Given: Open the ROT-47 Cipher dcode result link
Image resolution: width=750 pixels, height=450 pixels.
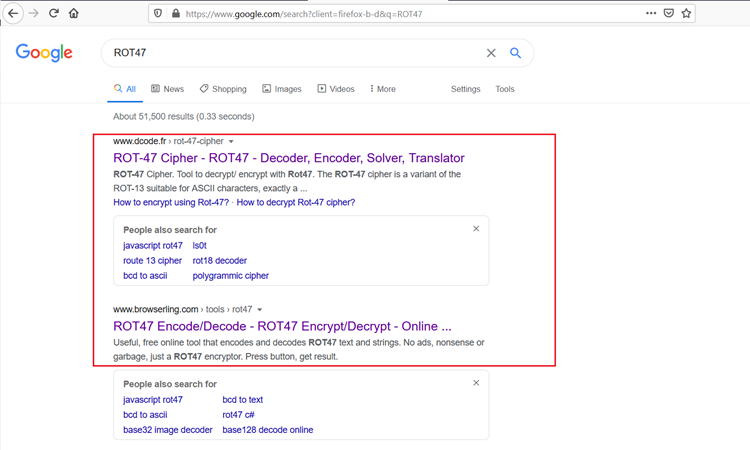Looking at the screenshot, I should [289, 158].
